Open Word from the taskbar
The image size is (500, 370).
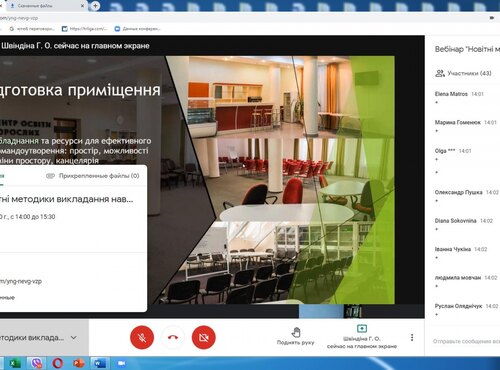(100, 363)
